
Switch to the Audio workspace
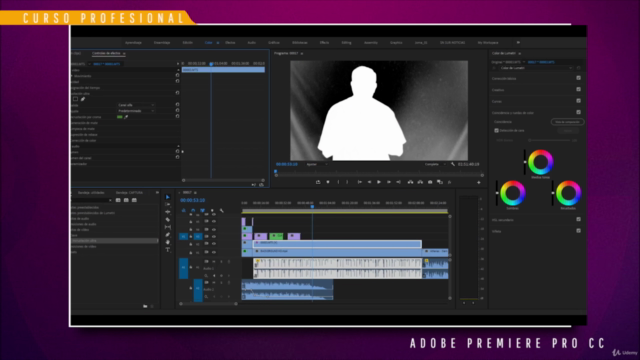point(251,42)
